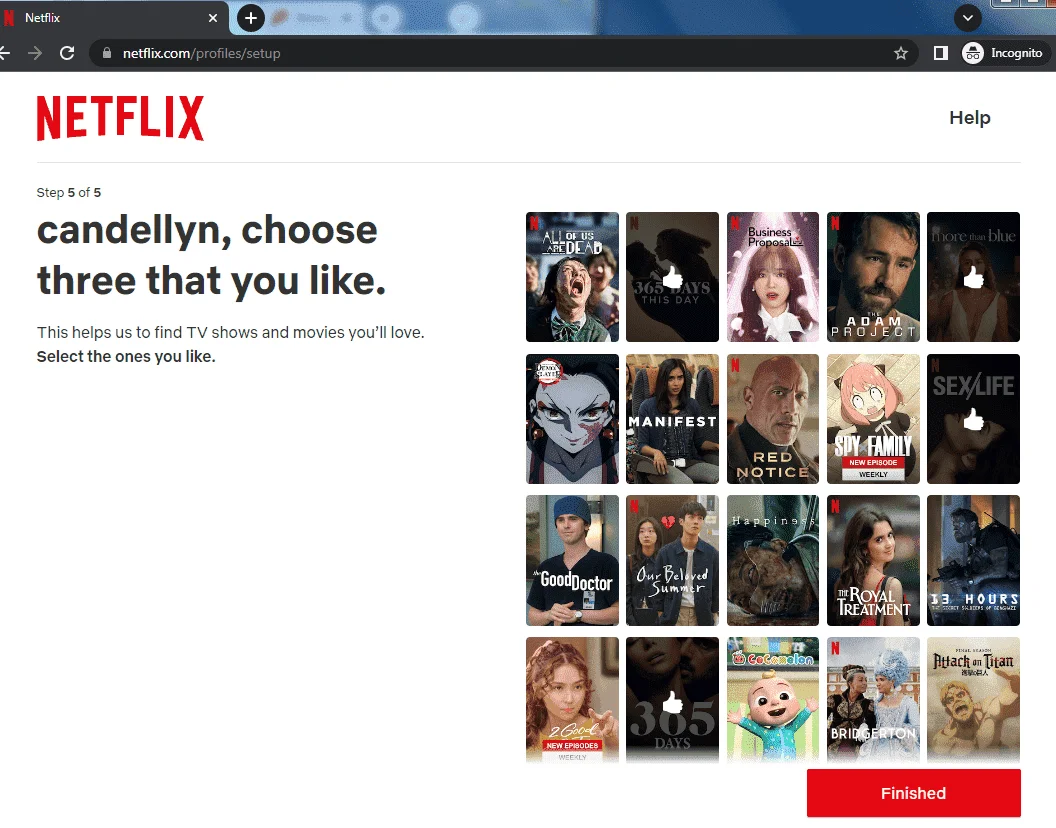The image size is (1056, 828).
Task: Click the site lock icon in address bar
Action: (106, 53)
